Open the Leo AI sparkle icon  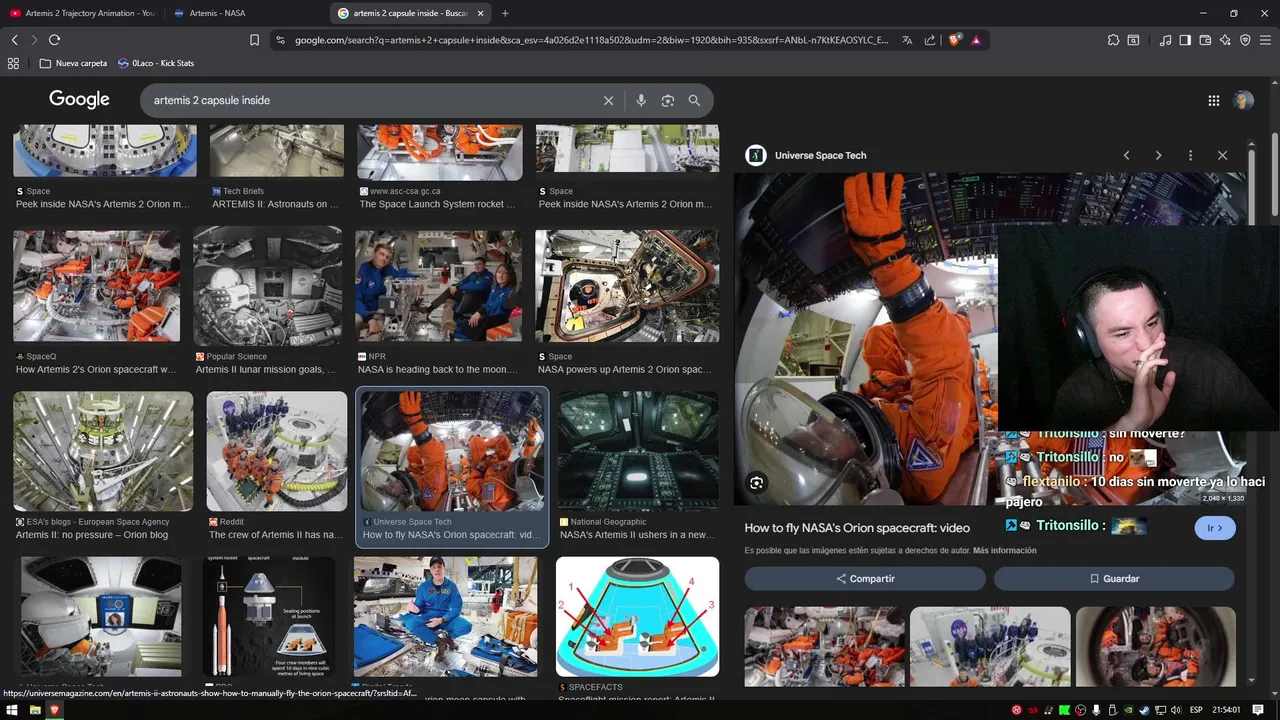pyautogui.click(x=1225, y=40)
